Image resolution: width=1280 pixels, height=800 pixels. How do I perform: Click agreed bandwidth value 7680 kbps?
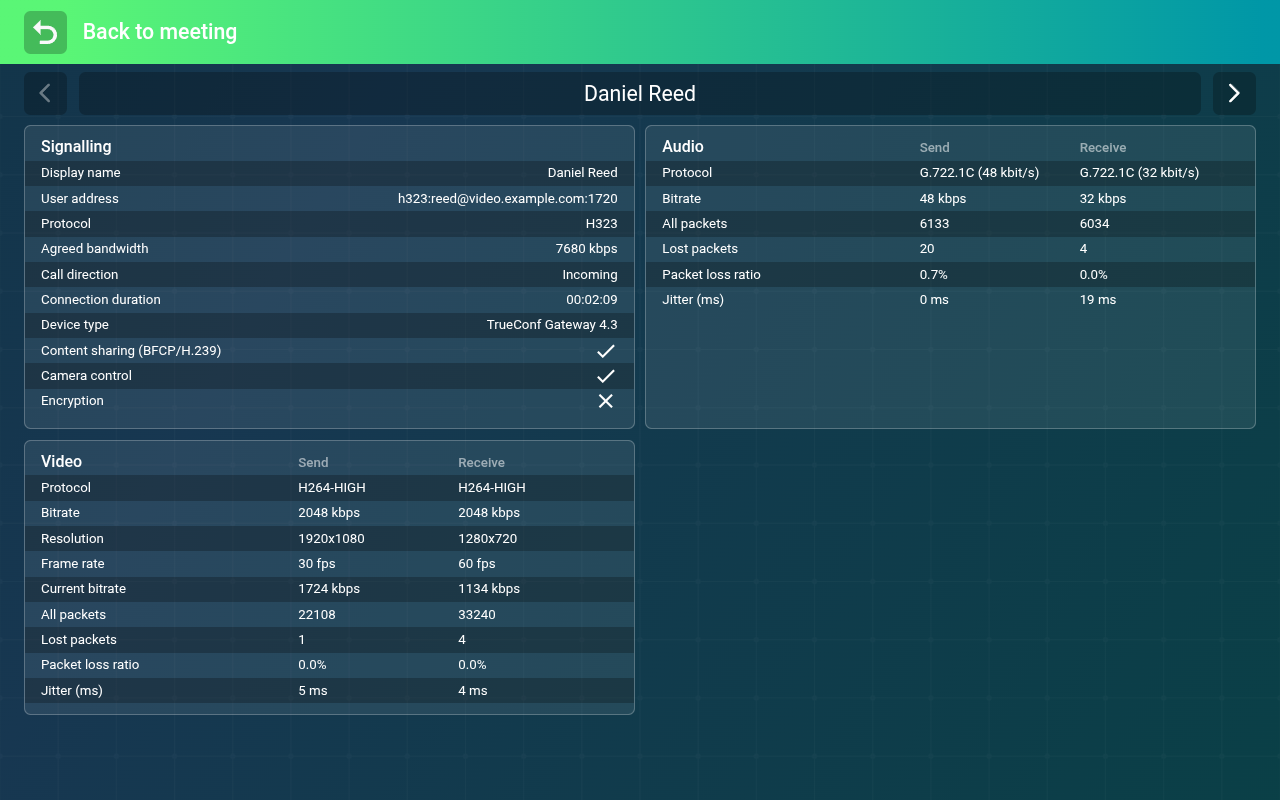point(587,249)
